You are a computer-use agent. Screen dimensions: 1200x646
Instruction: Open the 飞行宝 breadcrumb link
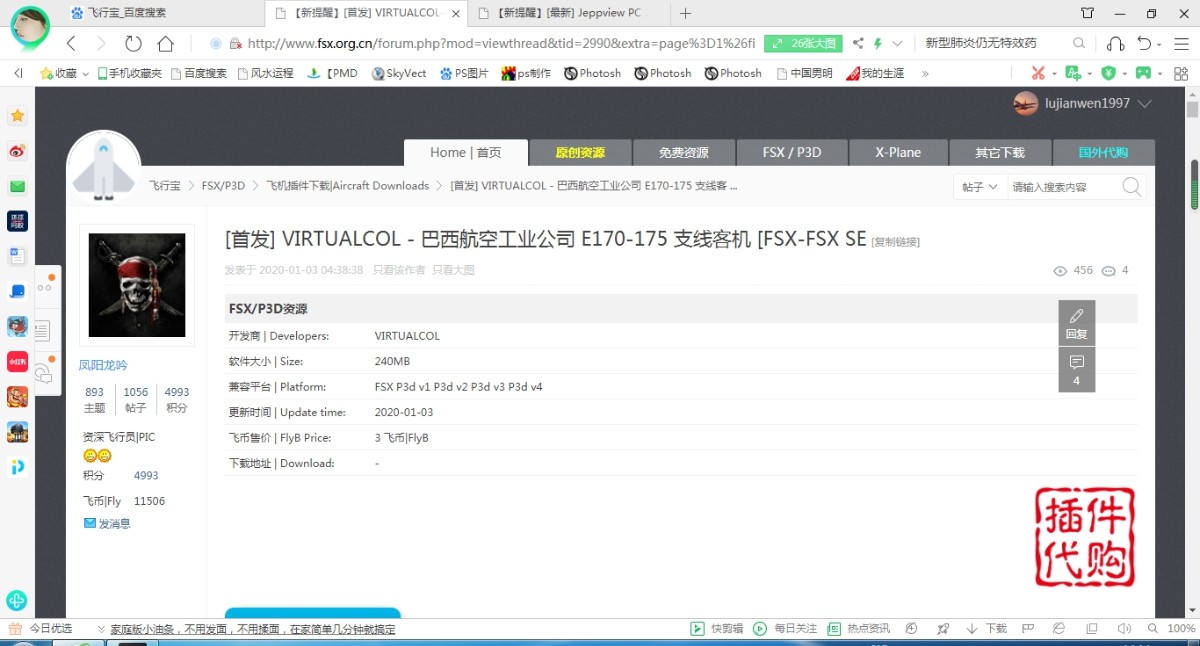[x=165, y=186]
